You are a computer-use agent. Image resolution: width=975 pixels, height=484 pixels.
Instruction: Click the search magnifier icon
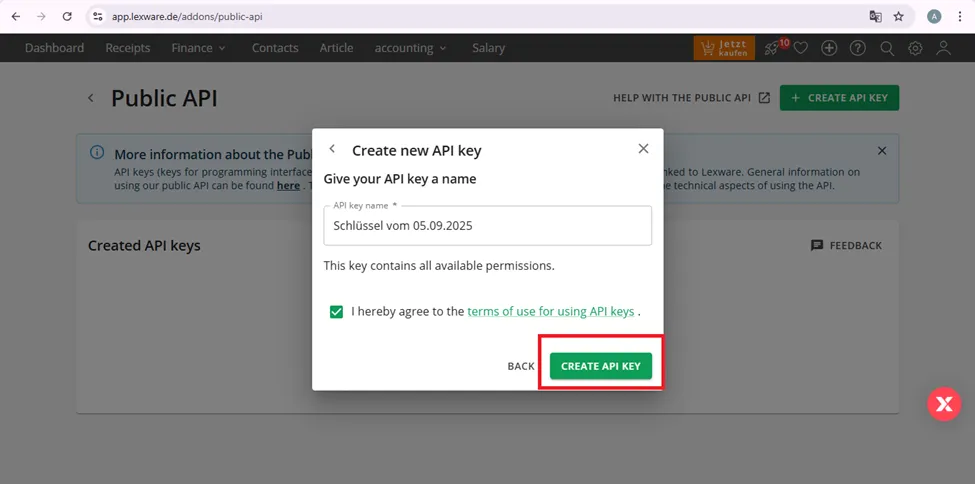click(887, 48)
